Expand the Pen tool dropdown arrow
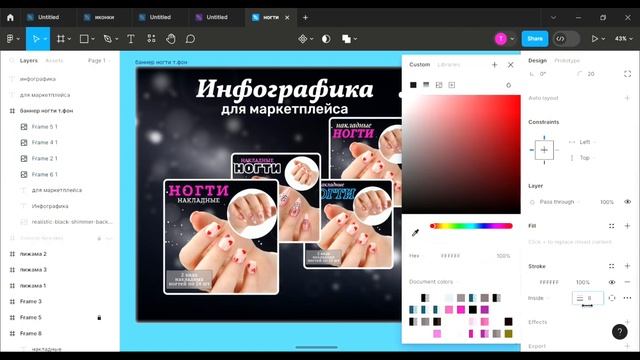640x360 pixels. click(x=116, y=39)
